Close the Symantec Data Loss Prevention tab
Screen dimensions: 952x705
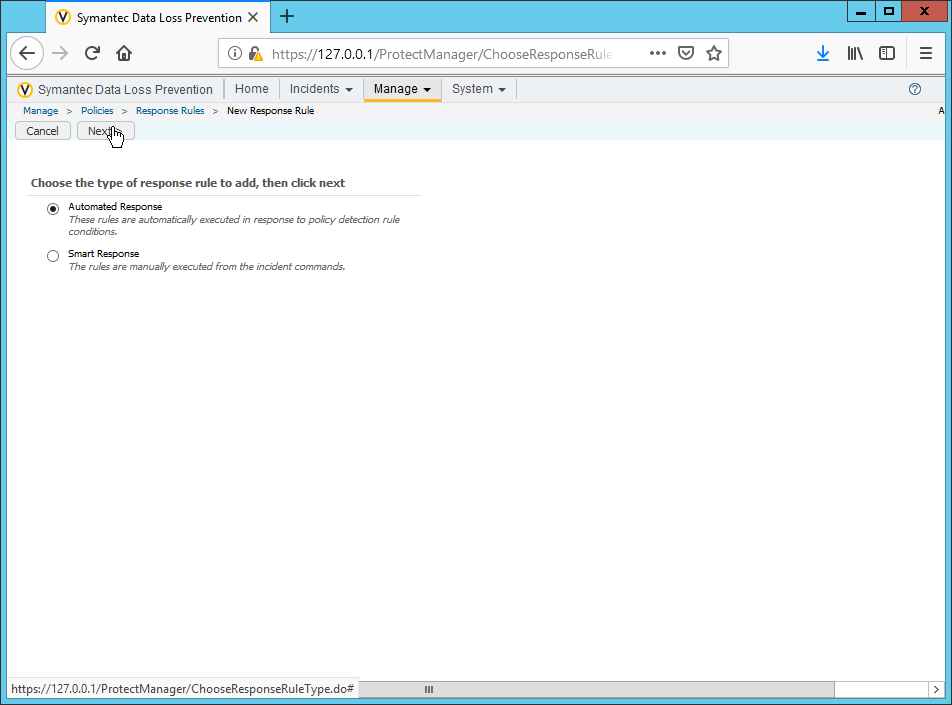coord(253,17)
